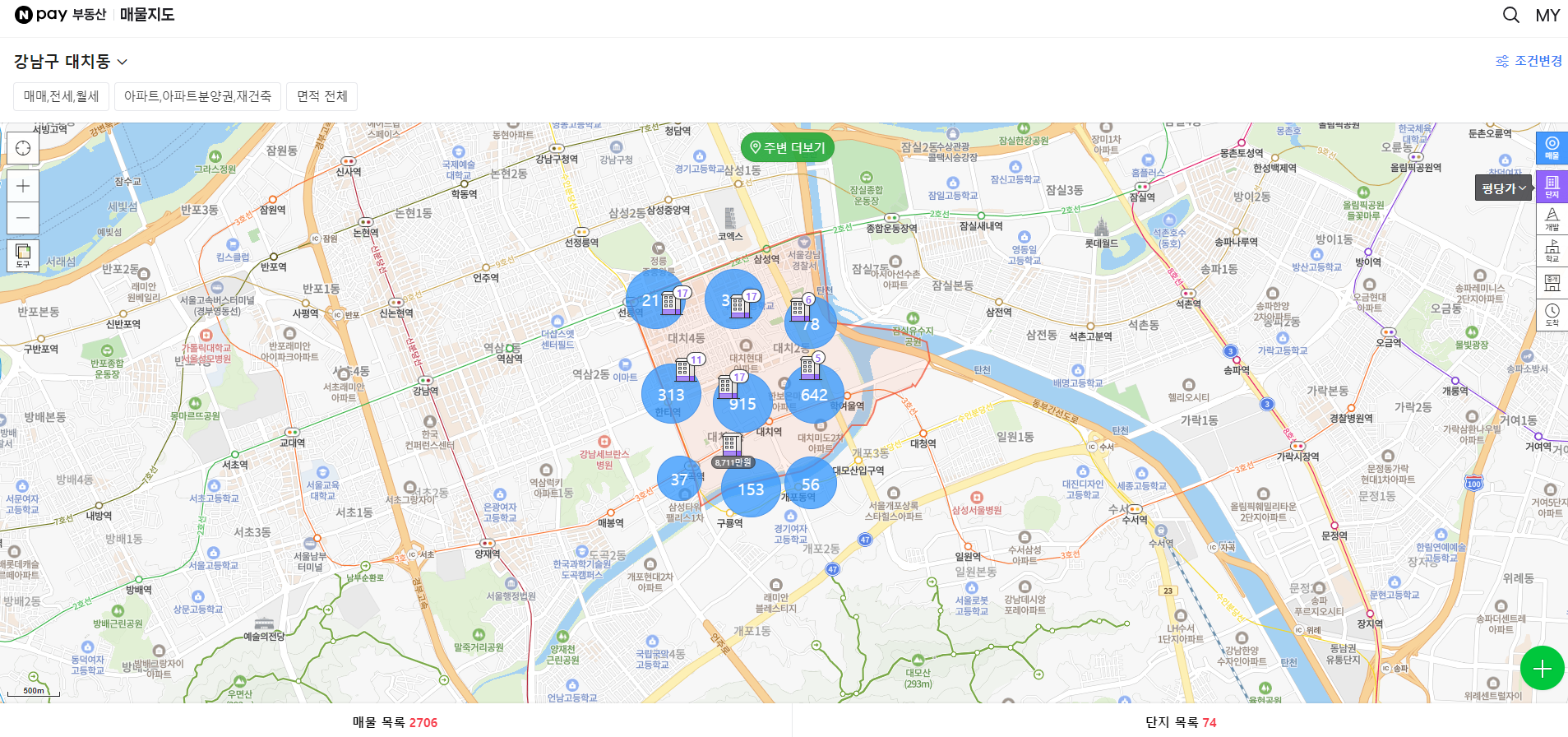Click the 삼성서울병원 map label
This screenshot has width=1568, height=737.
(x=977, y=510)
